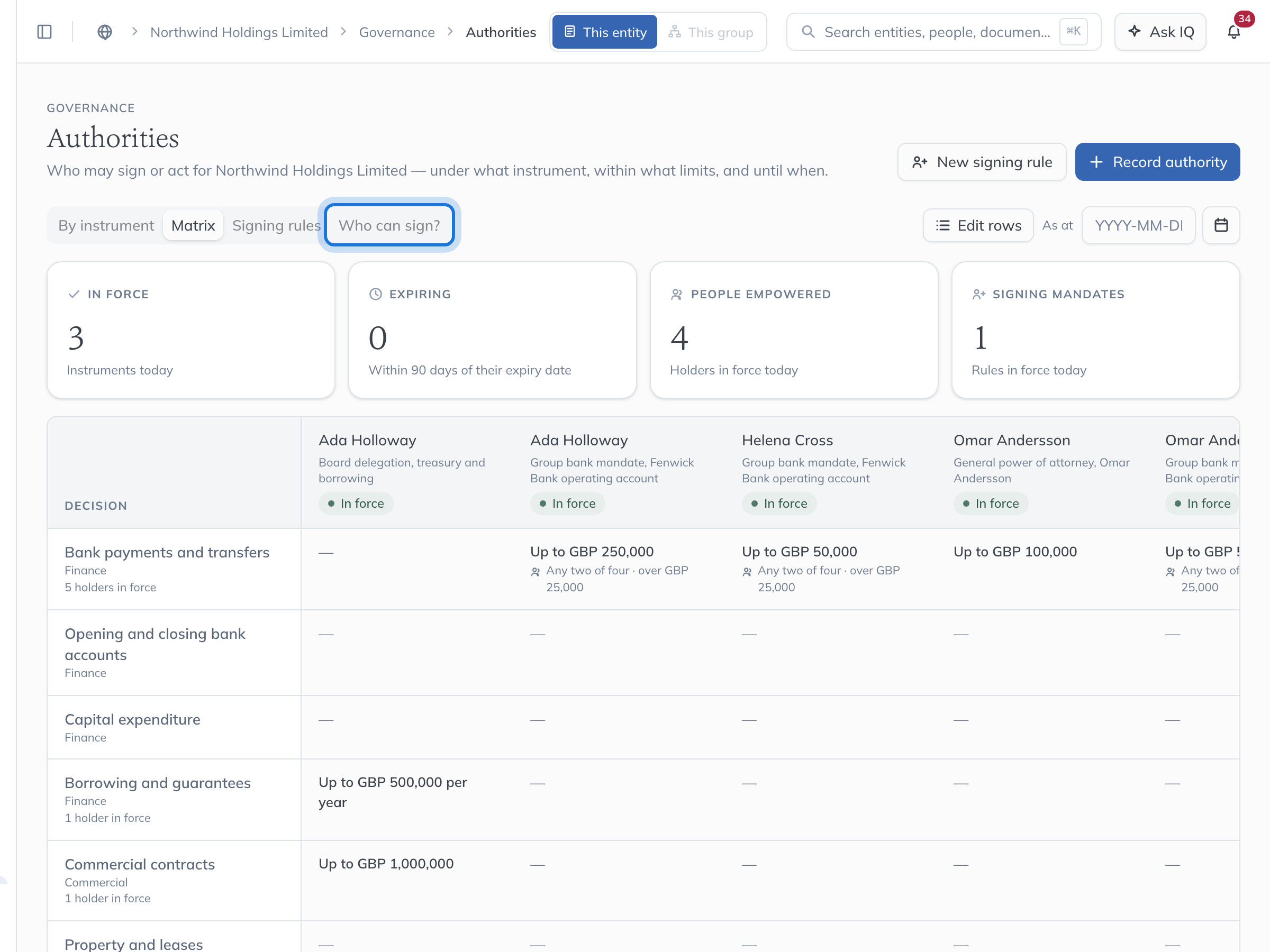Open the Expiring summary card
Viewport: 1270px width, 952px height.
coord(492,330)
